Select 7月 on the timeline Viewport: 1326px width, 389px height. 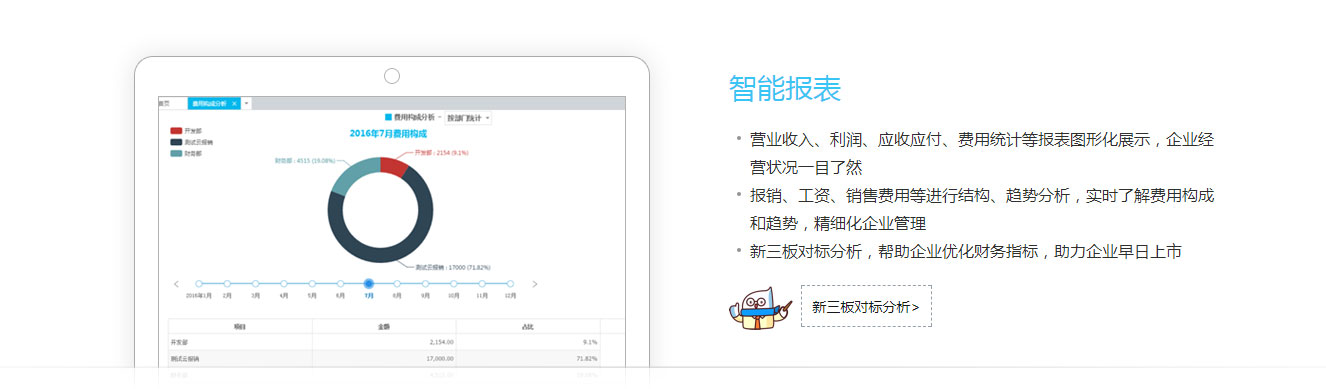[x=369, y=285]
